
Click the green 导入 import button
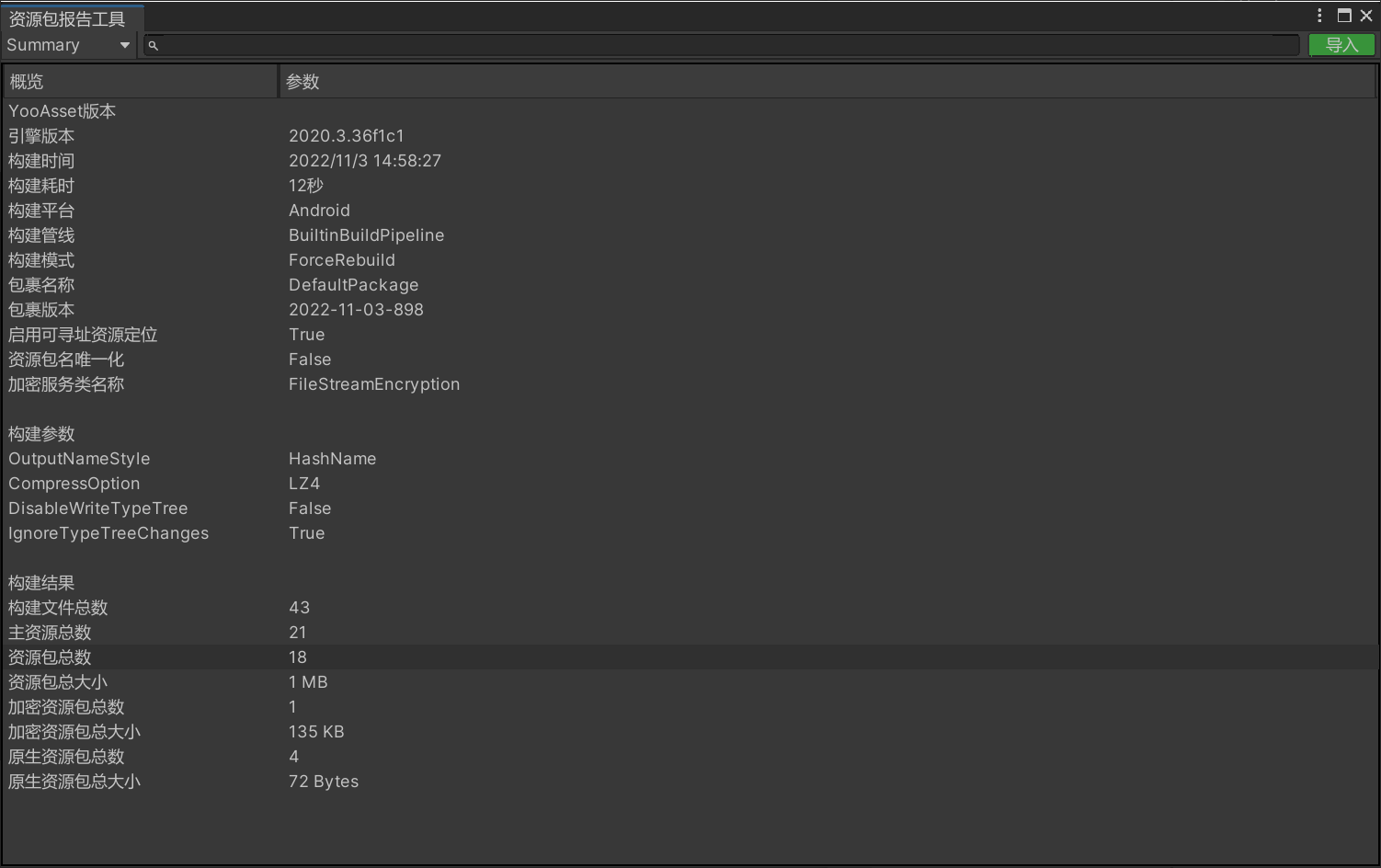pyautogui.click(x=1341, y=45)
